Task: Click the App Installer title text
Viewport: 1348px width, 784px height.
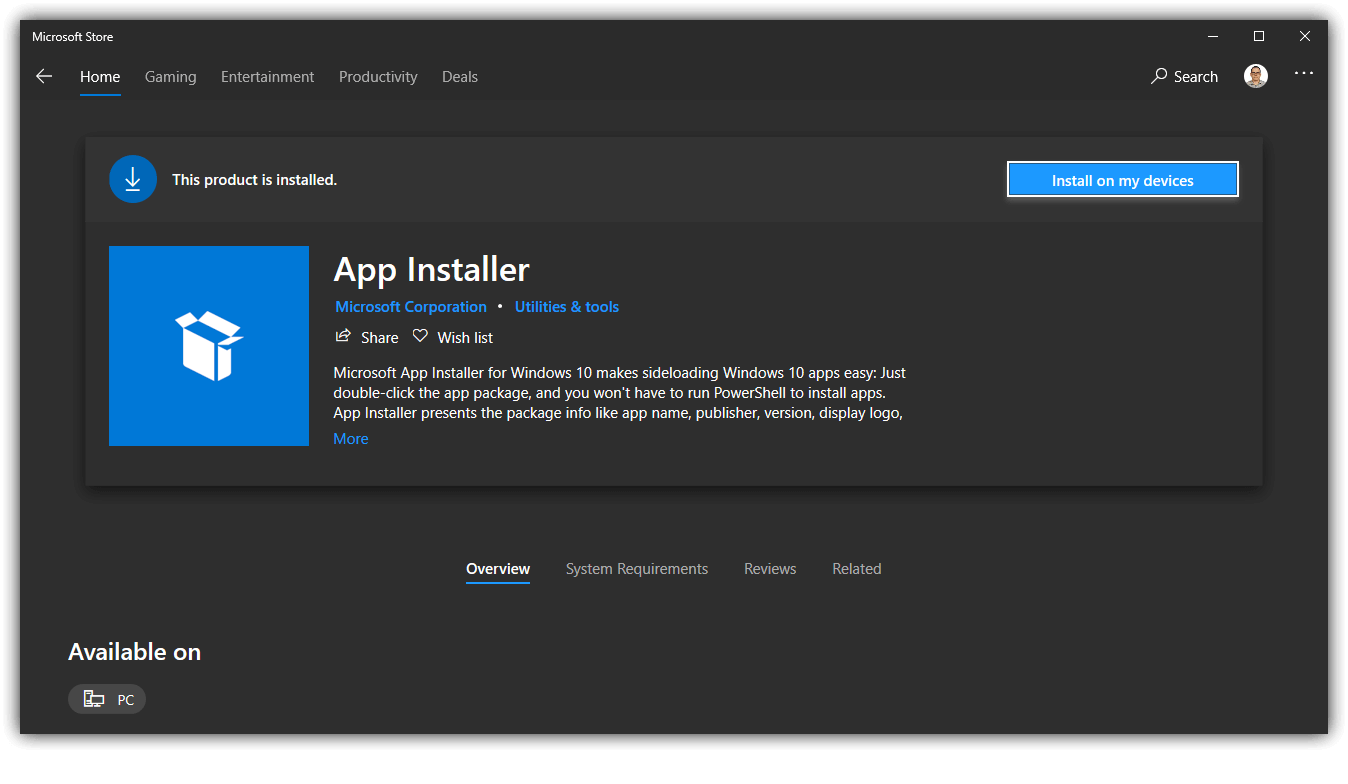Action: (432, 270)
